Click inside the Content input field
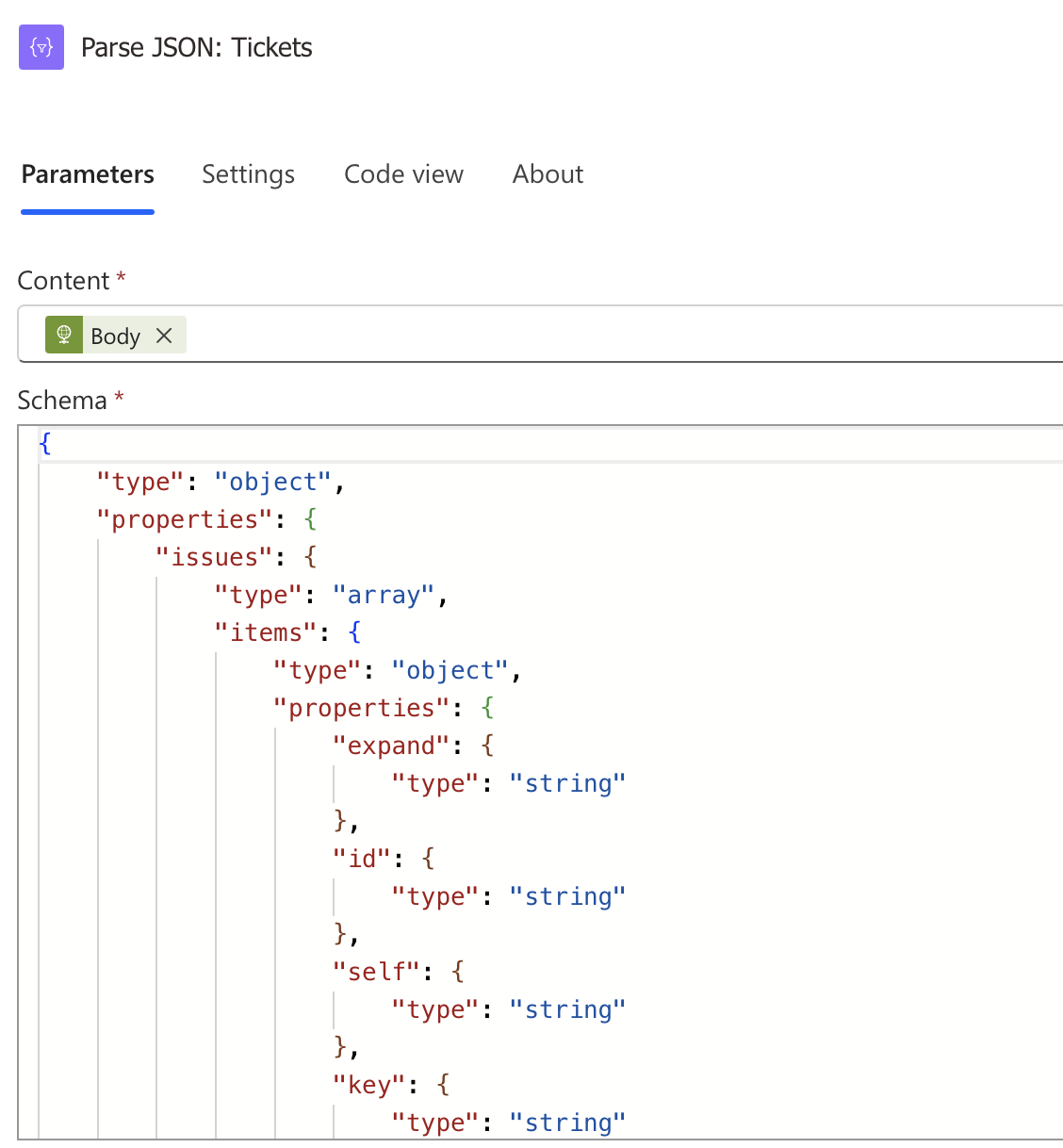The width and height of the screenshot is (1063, 1148). 541,334
